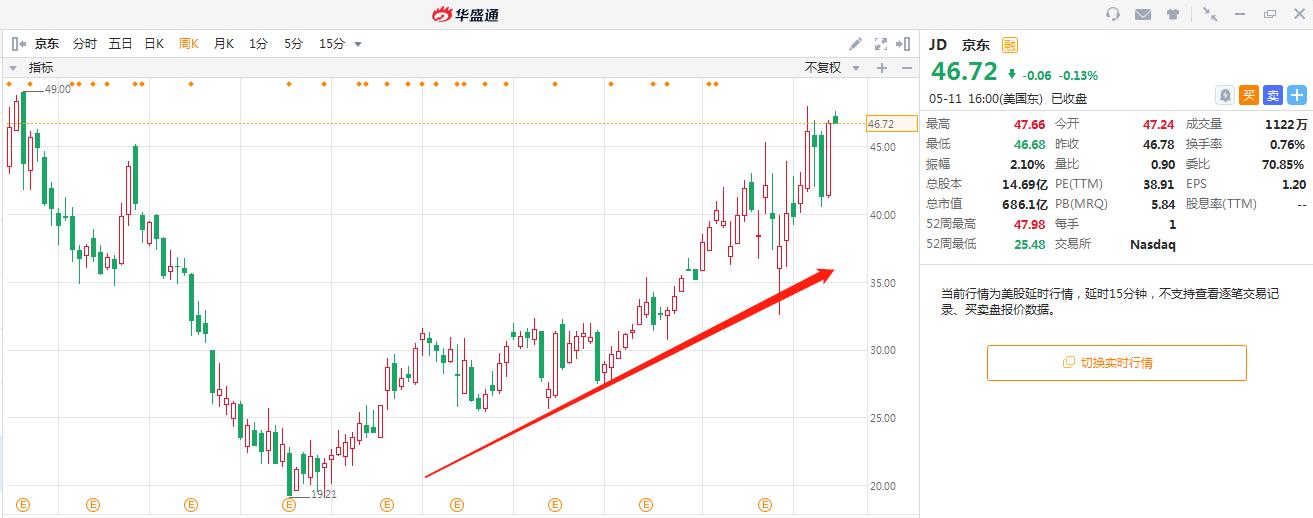Switch to the 分时 intraday tab
The width and height of the screenshot is (1313, 518).
(x=84, y=44)
